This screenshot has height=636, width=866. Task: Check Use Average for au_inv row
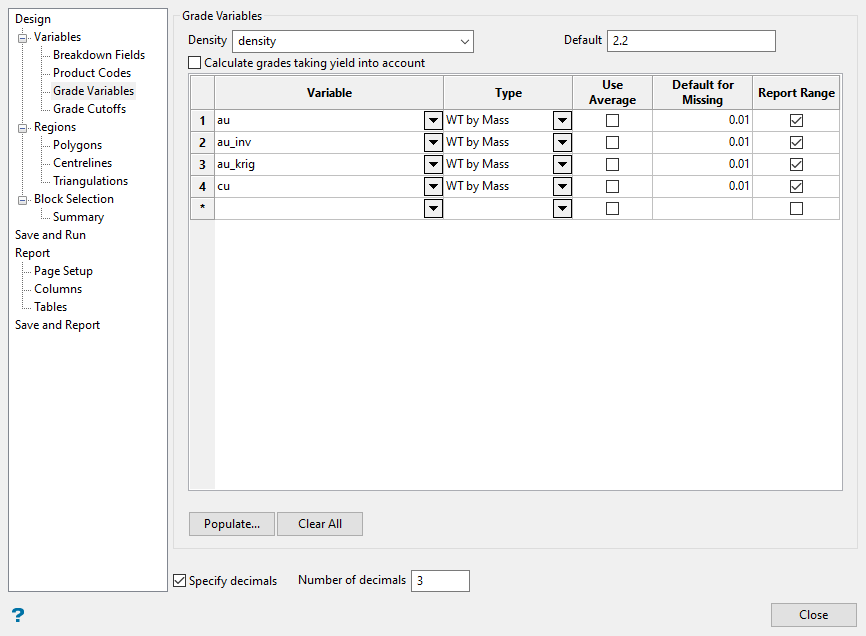(612, 143)
